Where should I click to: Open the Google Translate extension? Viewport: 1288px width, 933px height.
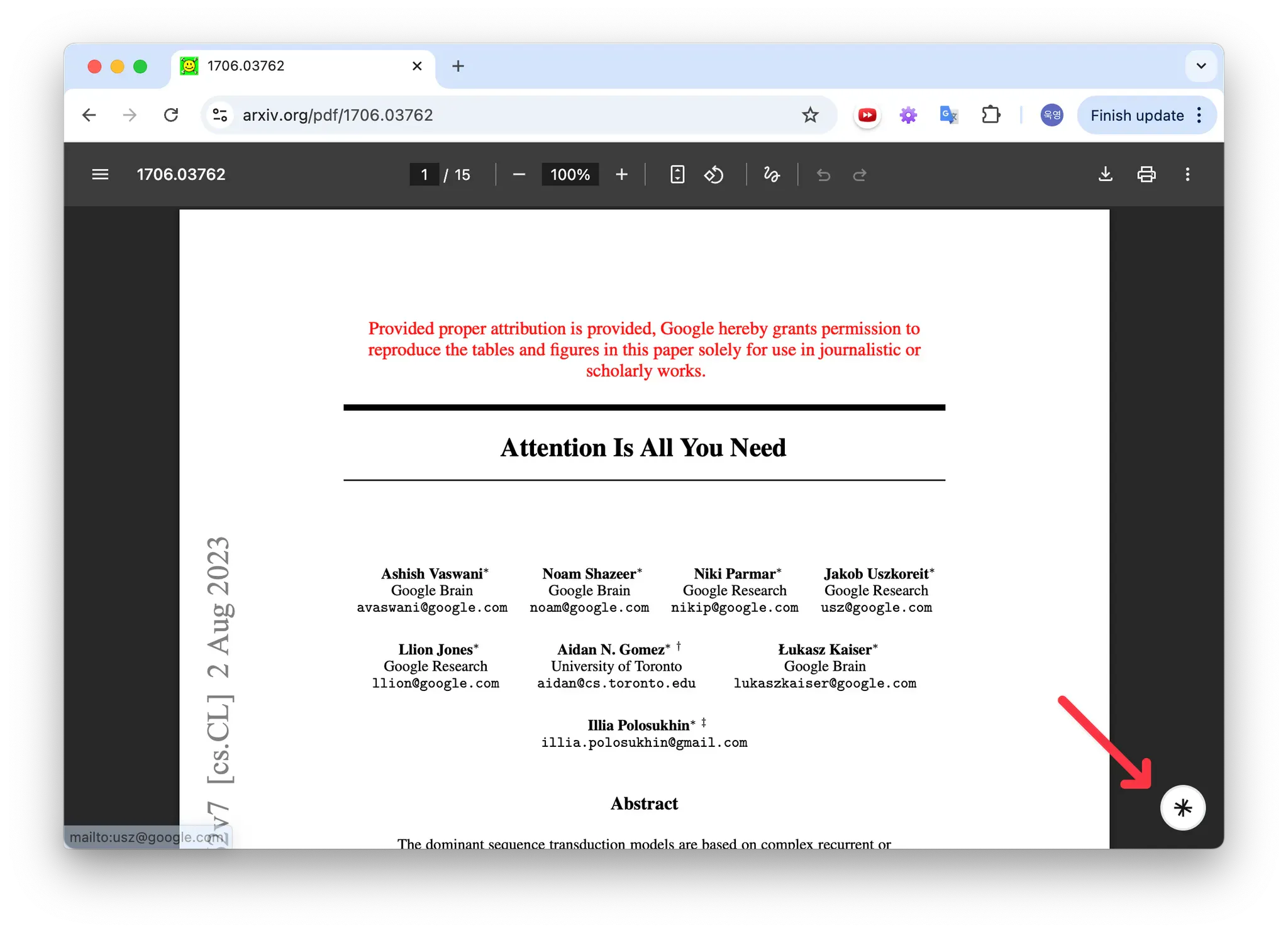tap(948, 114)
